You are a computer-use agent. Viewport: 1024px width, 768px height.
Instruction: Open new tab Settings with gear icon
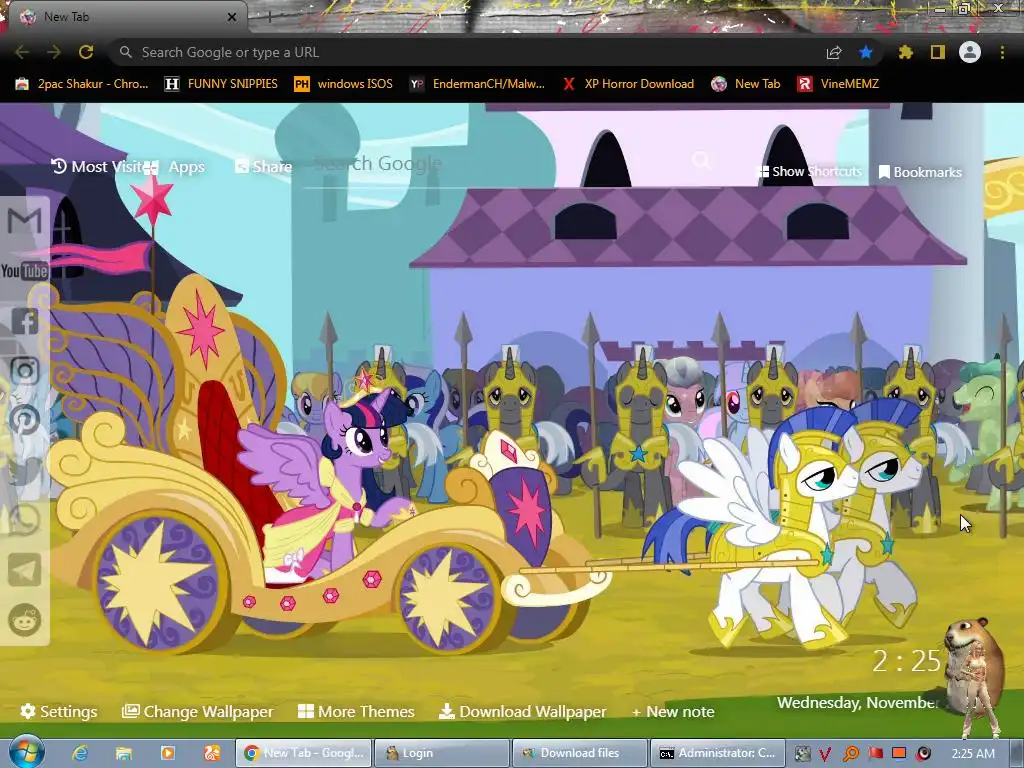59,711
